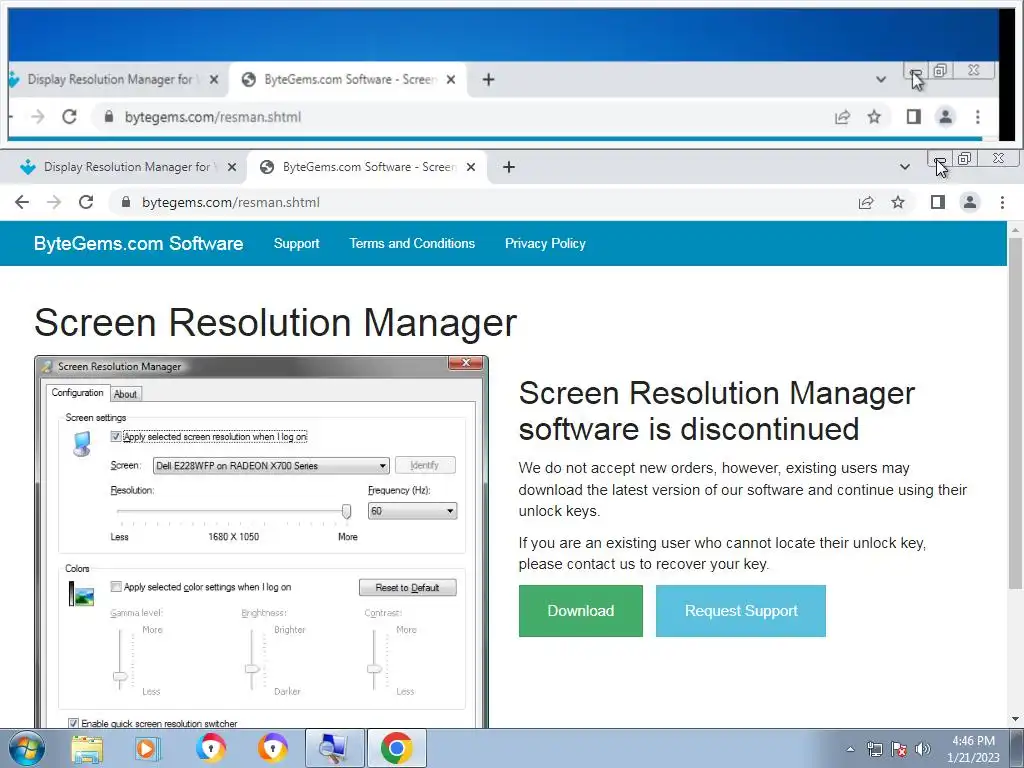Go to ByteGems.com Software home link
1024x768 pixels.
(x=138, y=244)
